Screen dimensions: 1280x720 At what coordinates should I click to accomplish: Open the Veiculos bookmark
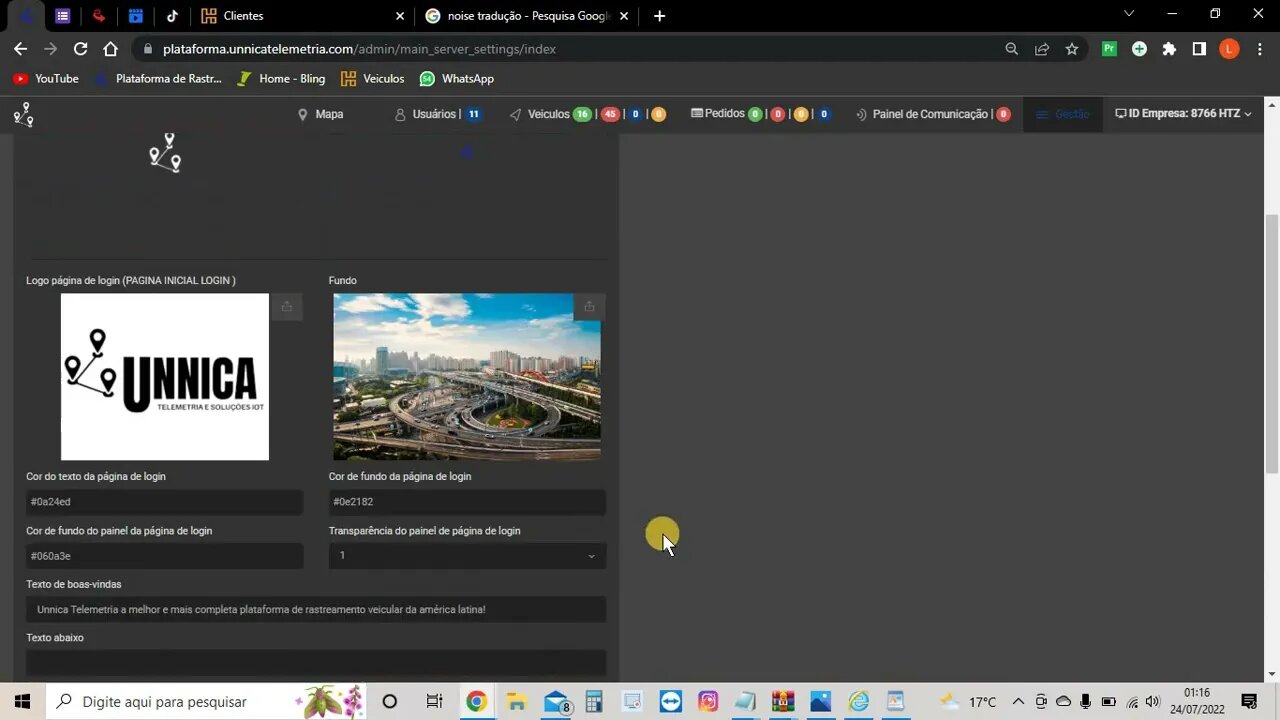click(372, 79)
